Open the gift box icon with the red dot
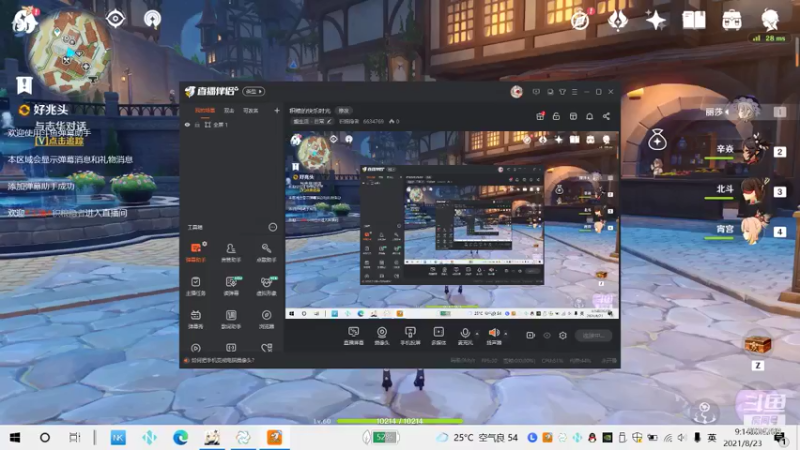The image size is (800, 450). (540, 116)
